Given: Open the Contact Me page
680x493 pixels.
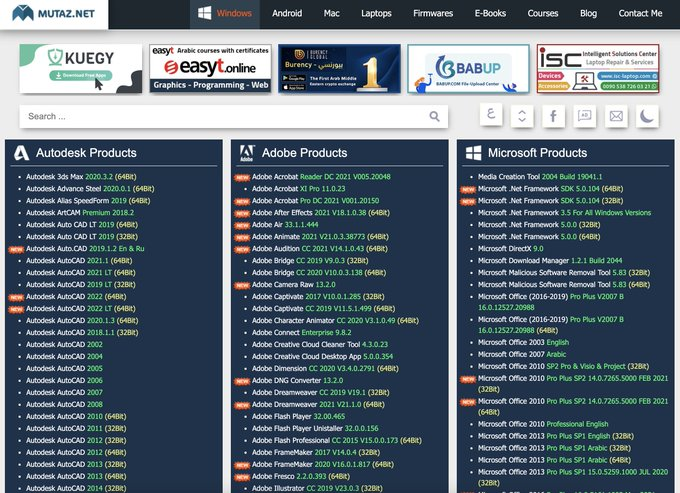Looking at the screenshot, I should coord(640,13).
